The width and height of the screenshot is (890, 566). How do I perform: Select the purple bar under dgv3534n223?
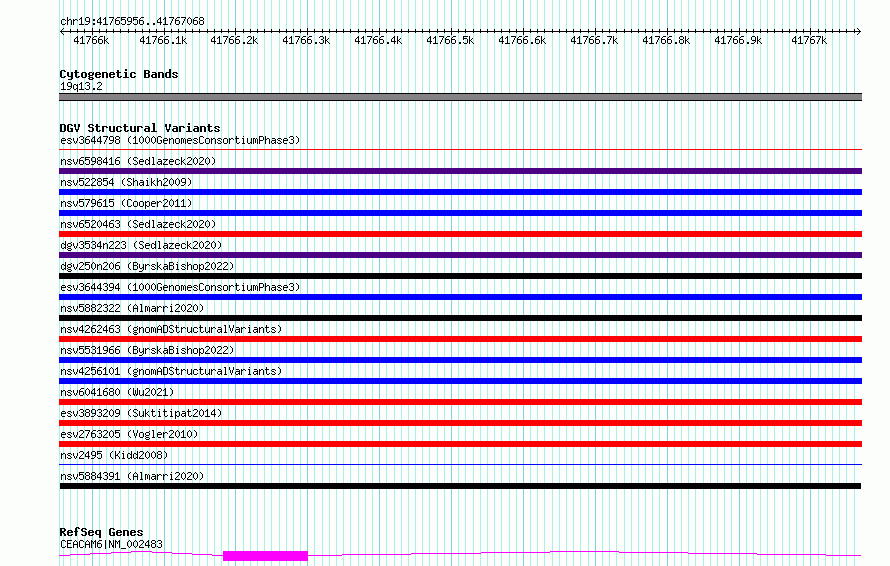coord(460,255)
